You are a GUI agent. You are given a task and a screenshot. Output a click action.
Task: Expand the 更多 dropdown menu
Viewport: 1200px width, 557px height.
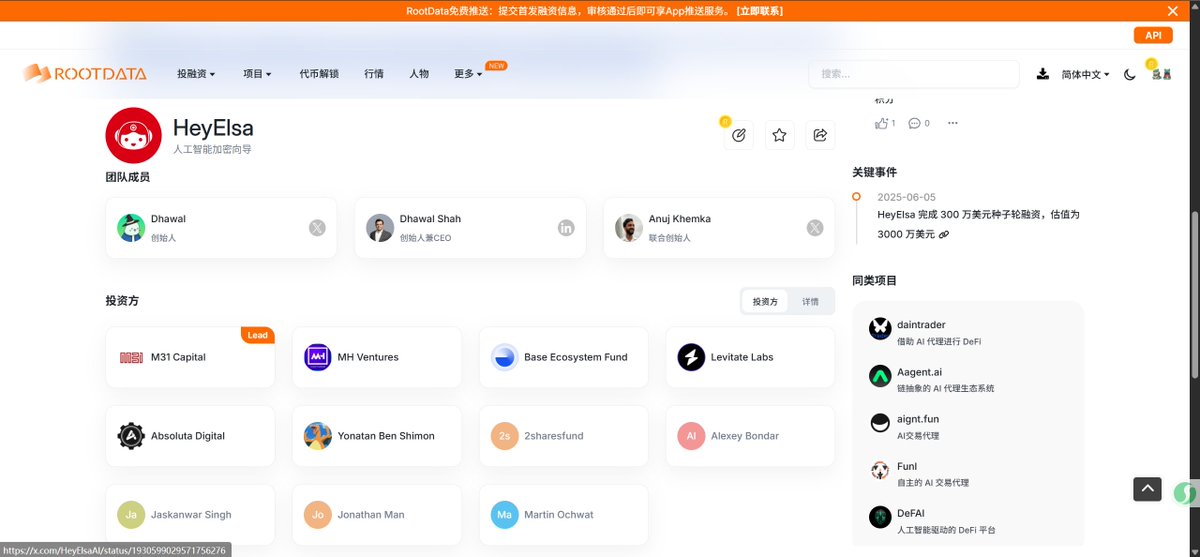pos(468,74)
